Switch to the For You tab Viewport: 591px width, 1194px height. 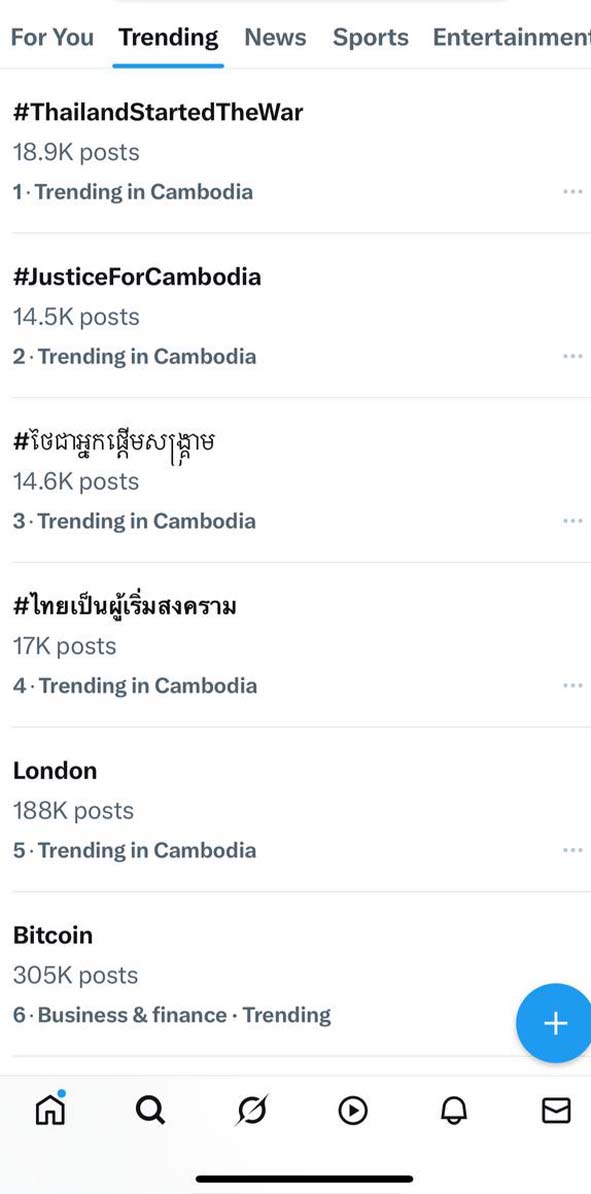[53, 37]
